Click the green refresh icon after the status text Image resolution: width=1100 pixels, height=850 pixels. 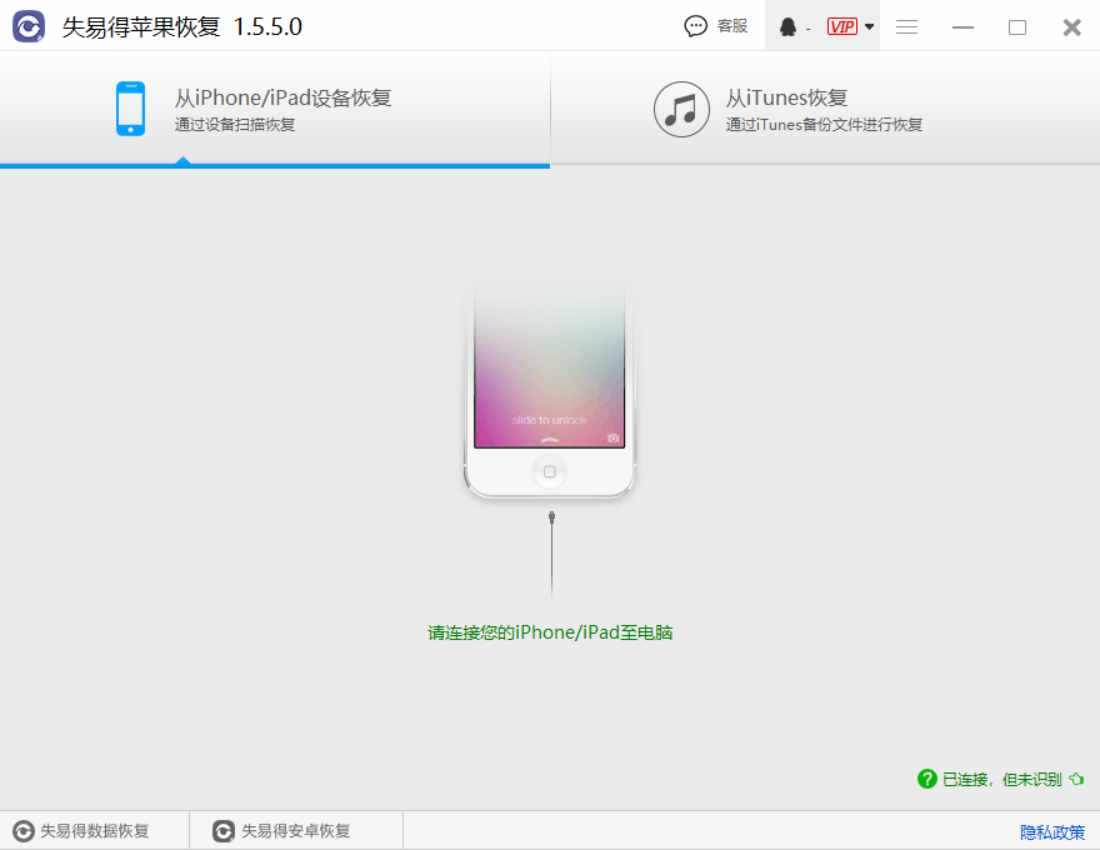[x=1077, y=778]
